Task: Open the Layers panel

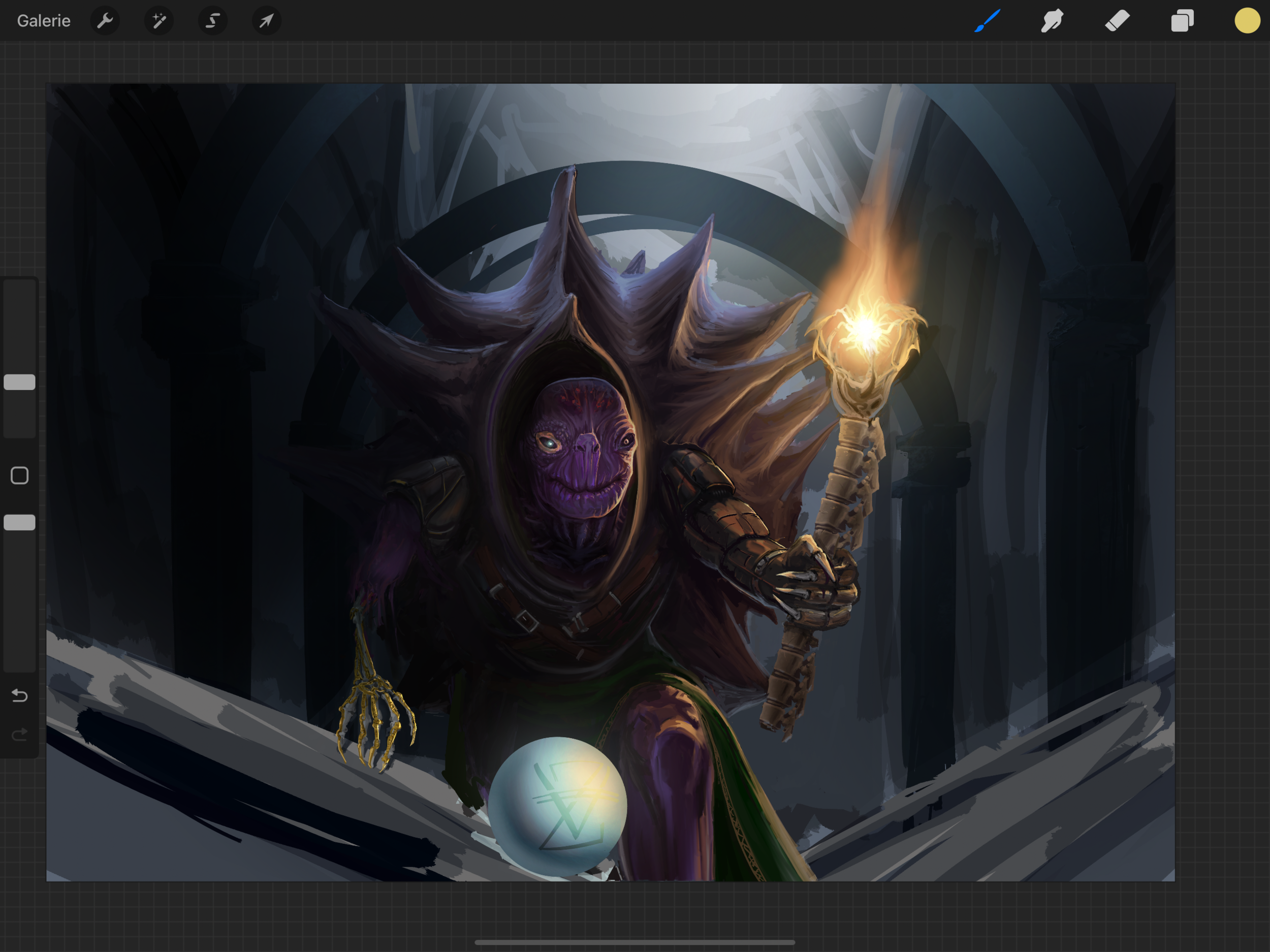Action: point(1182,21)
